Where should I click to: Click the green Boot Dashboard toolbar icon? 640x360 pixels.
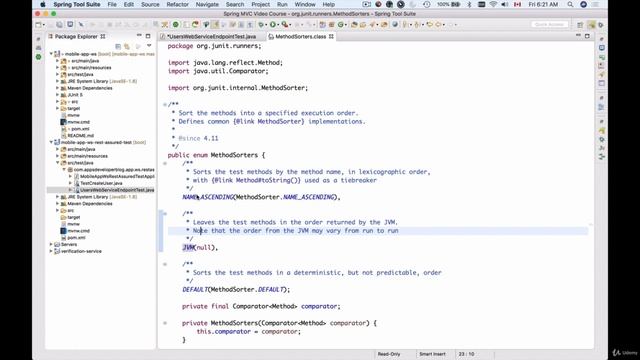(176, 25)
